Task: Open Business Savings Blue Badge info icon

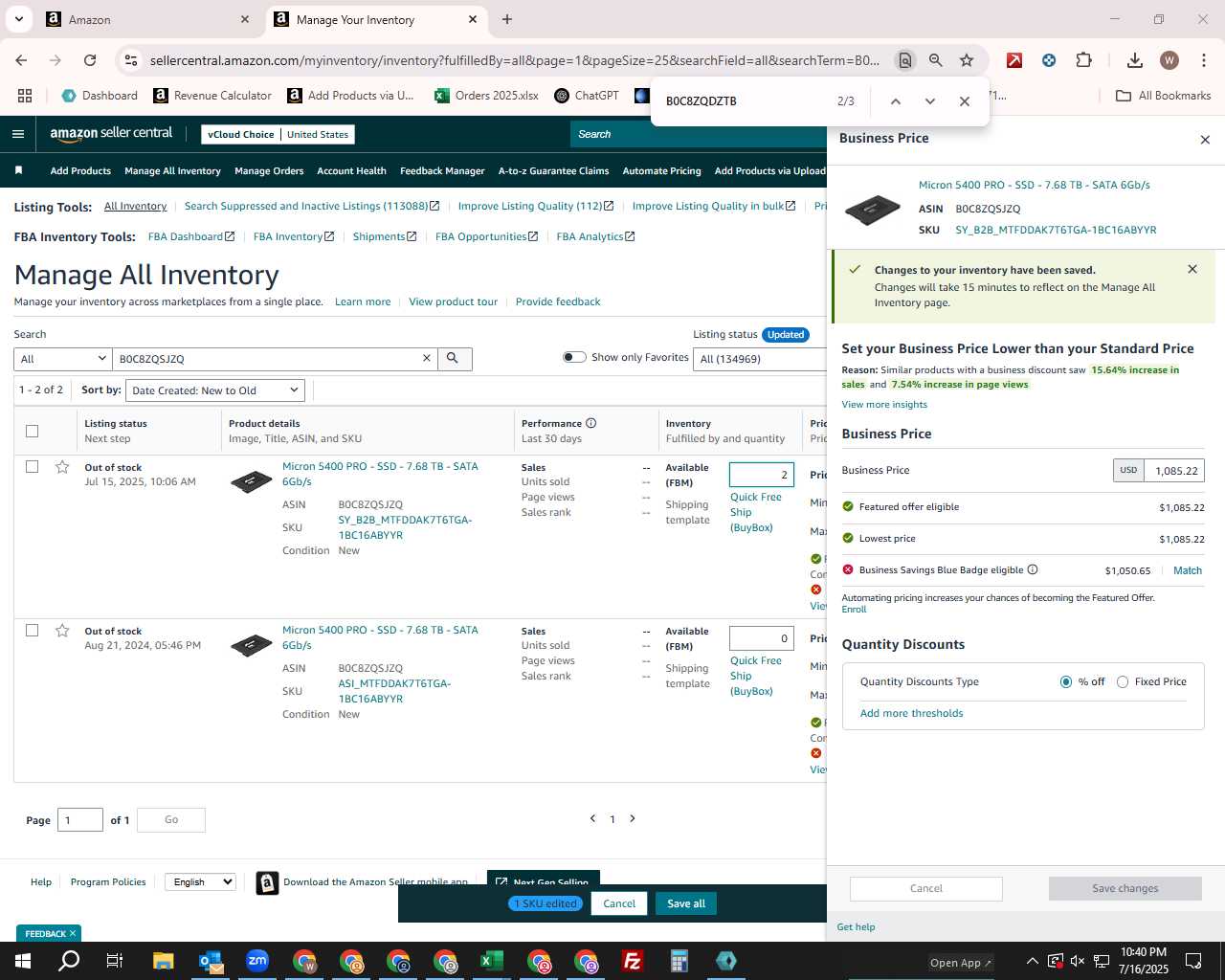Action: tap(1033, 569)
